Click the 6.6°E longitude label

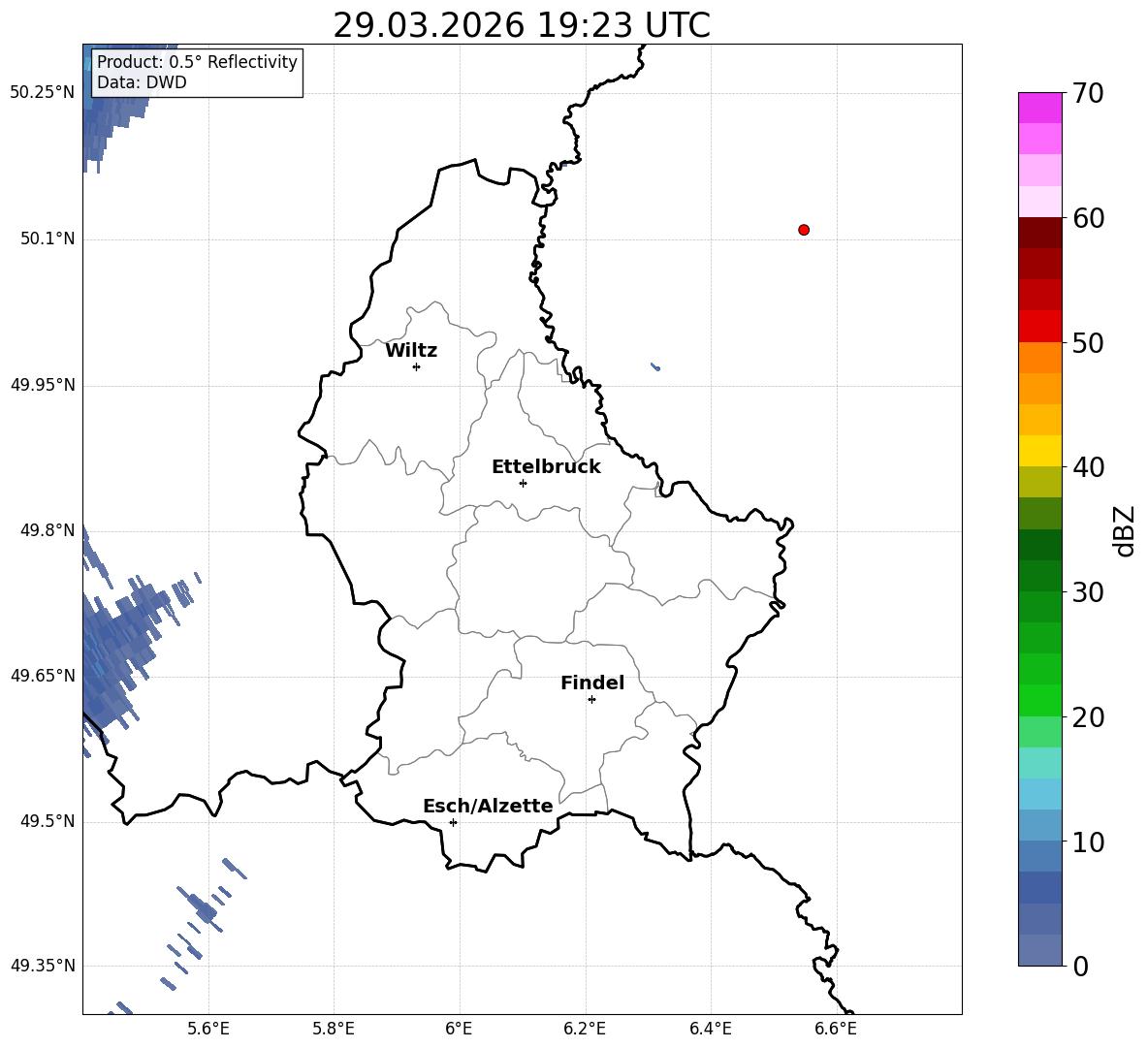click(x=836, y=1029)
